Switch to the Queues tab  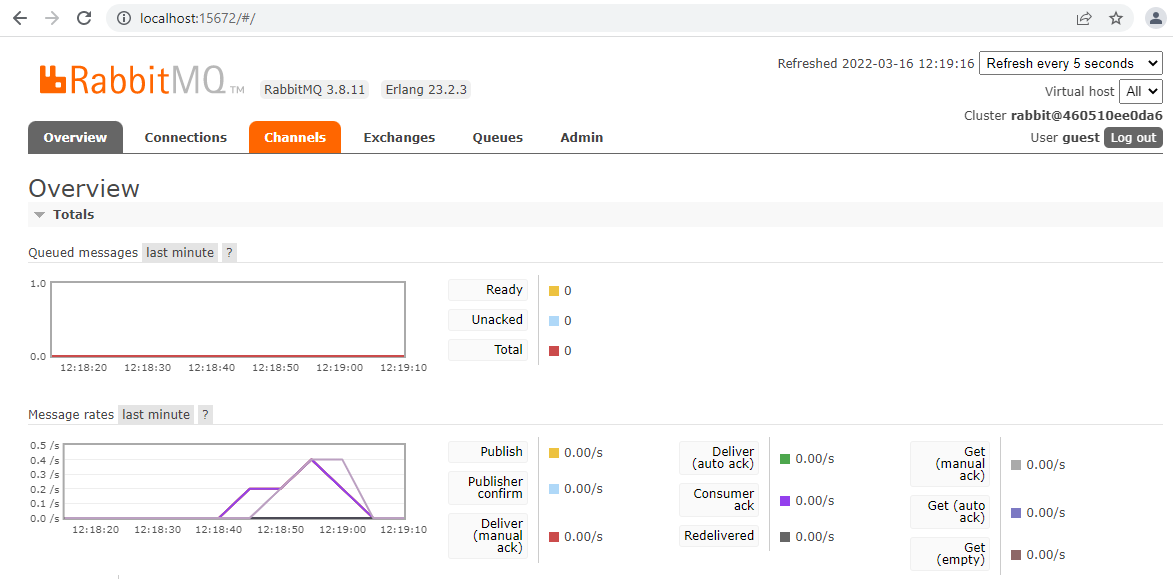pyautogui.click(x=497, y=137)
